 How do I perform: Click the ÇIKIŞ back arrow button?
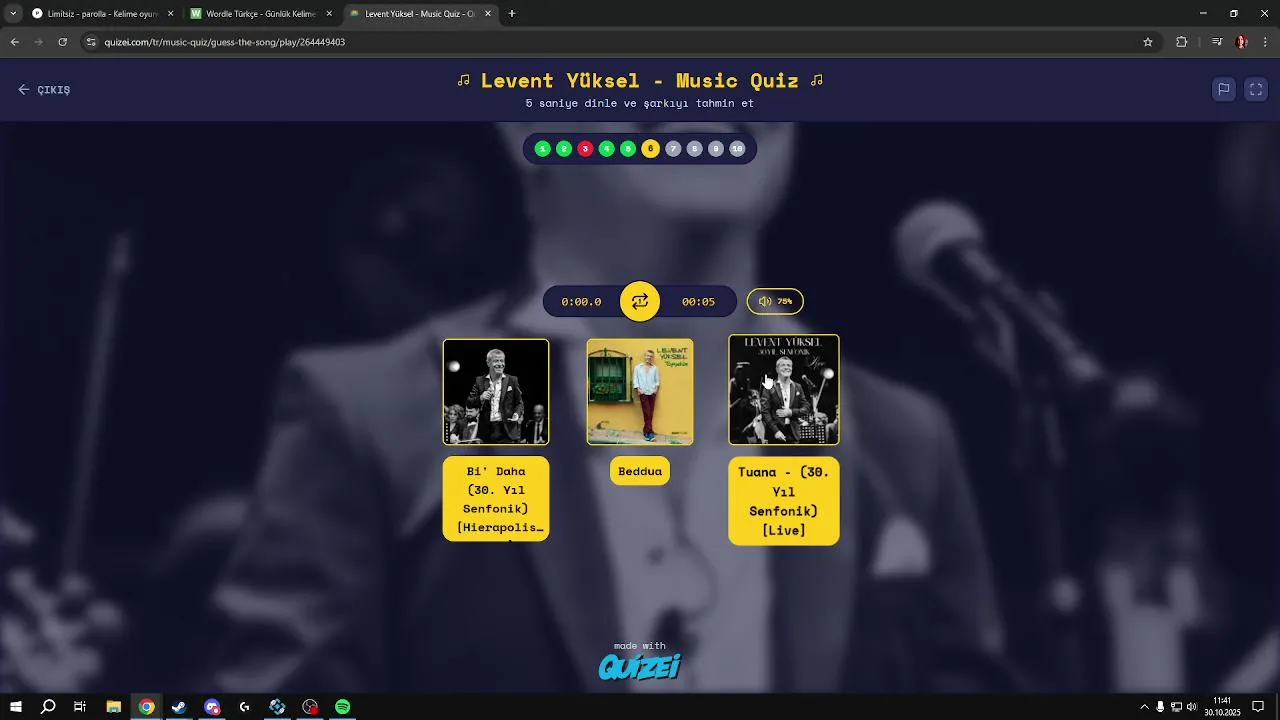click(x=44, y=90)
